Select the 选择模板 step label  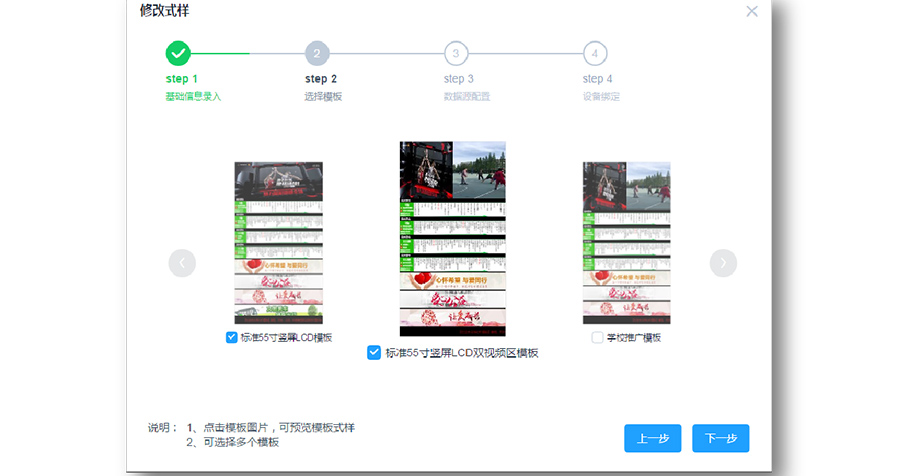click(323, 97)
